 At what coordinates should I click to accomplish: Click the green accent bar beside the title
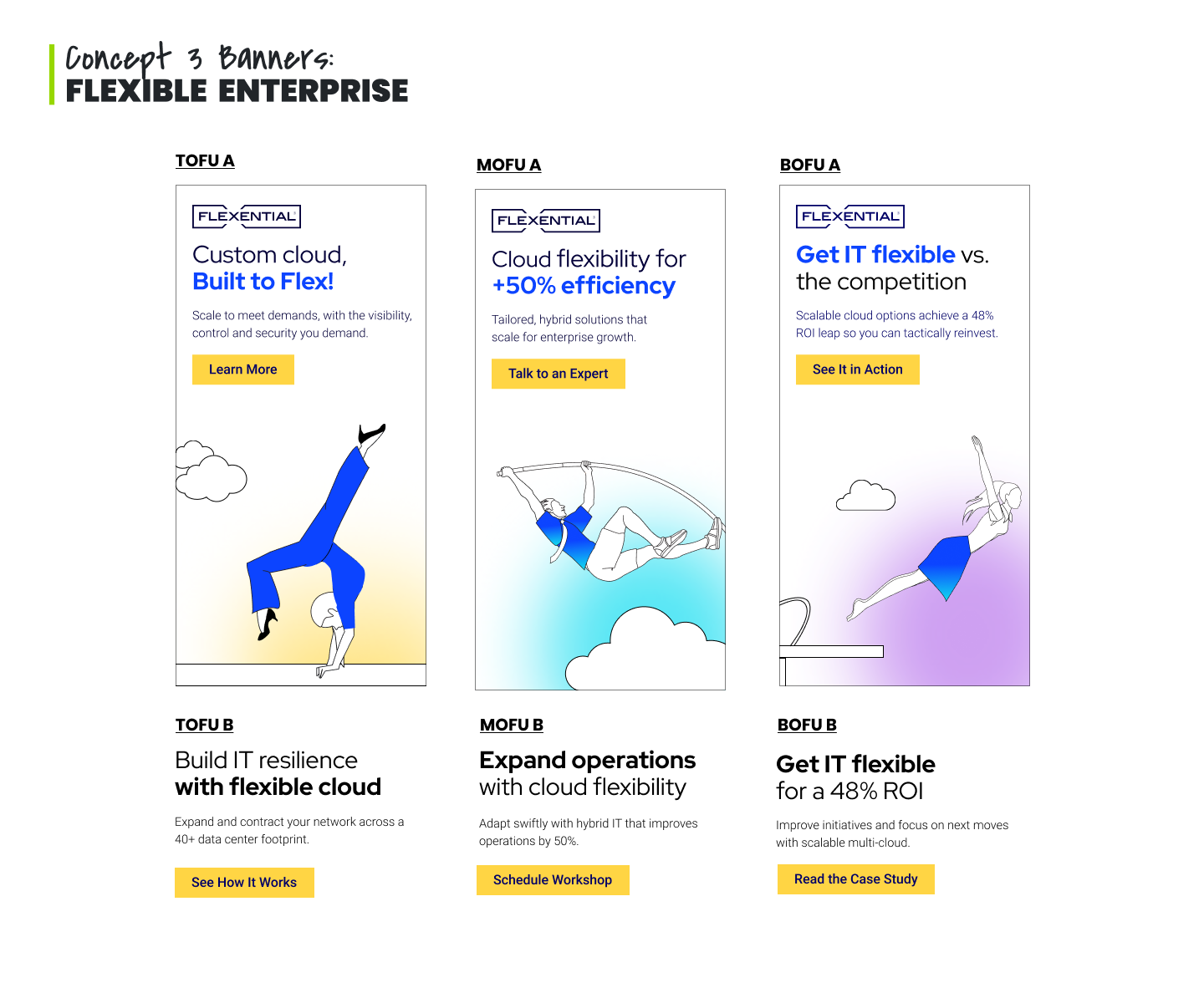click(x=52, y=74)
